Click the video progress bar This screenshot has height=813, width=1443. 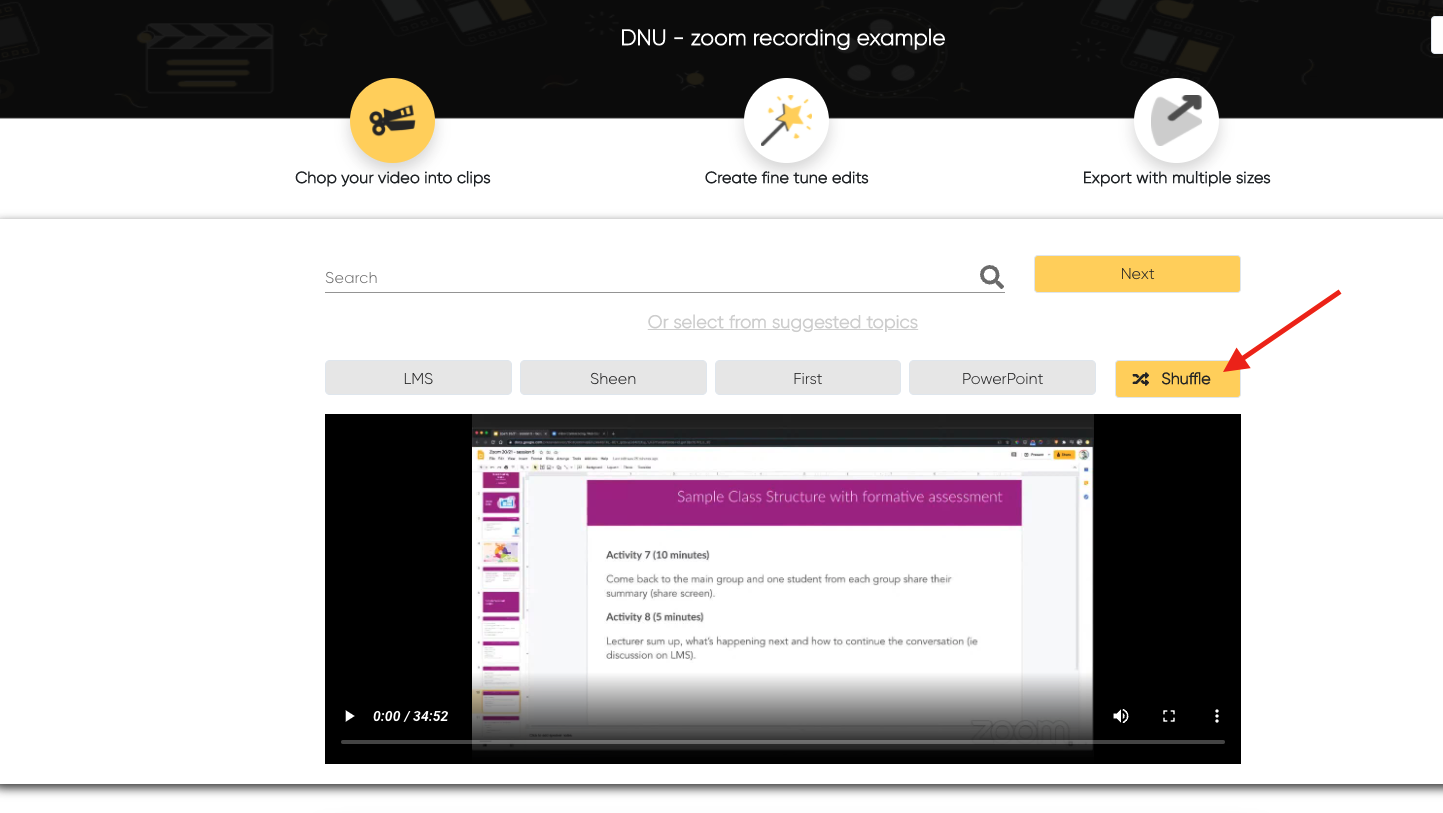782,742
